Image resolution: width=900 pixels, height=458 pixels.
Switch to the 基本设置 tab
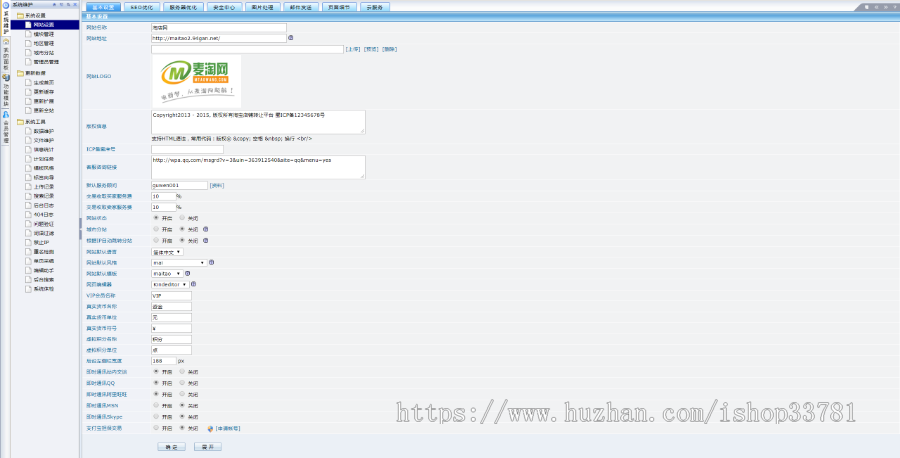103,7
